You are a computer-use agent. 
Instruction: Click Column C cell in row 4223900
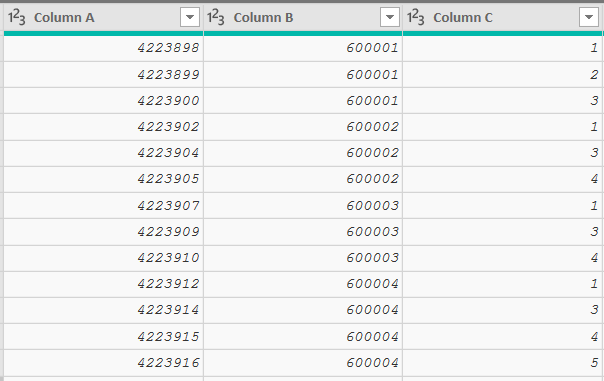(502, 101)
